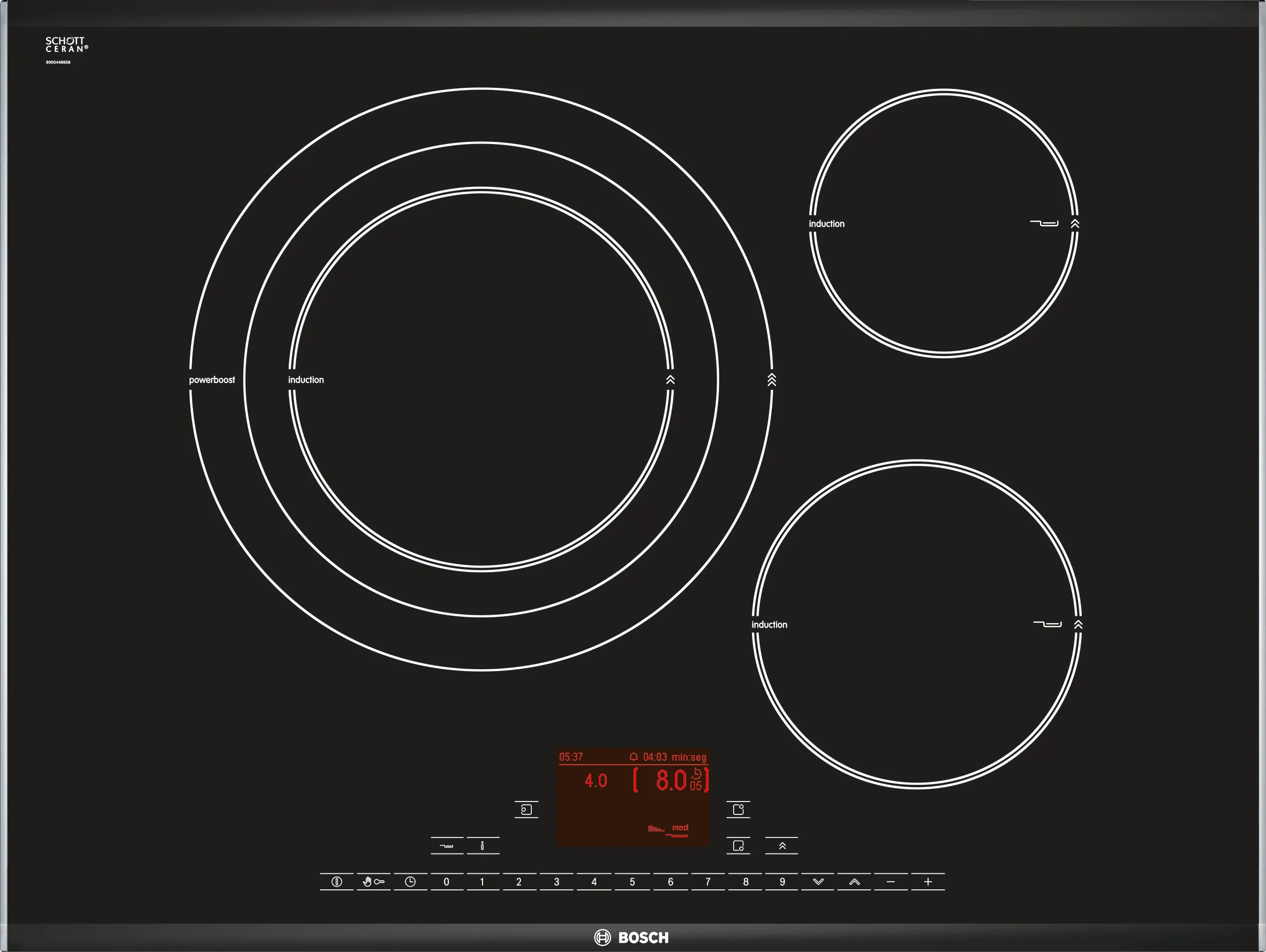Viewport: 1266px width, 952px height.
Task: Select the bottom-right cooking zone key
Action: coord(738,845)
